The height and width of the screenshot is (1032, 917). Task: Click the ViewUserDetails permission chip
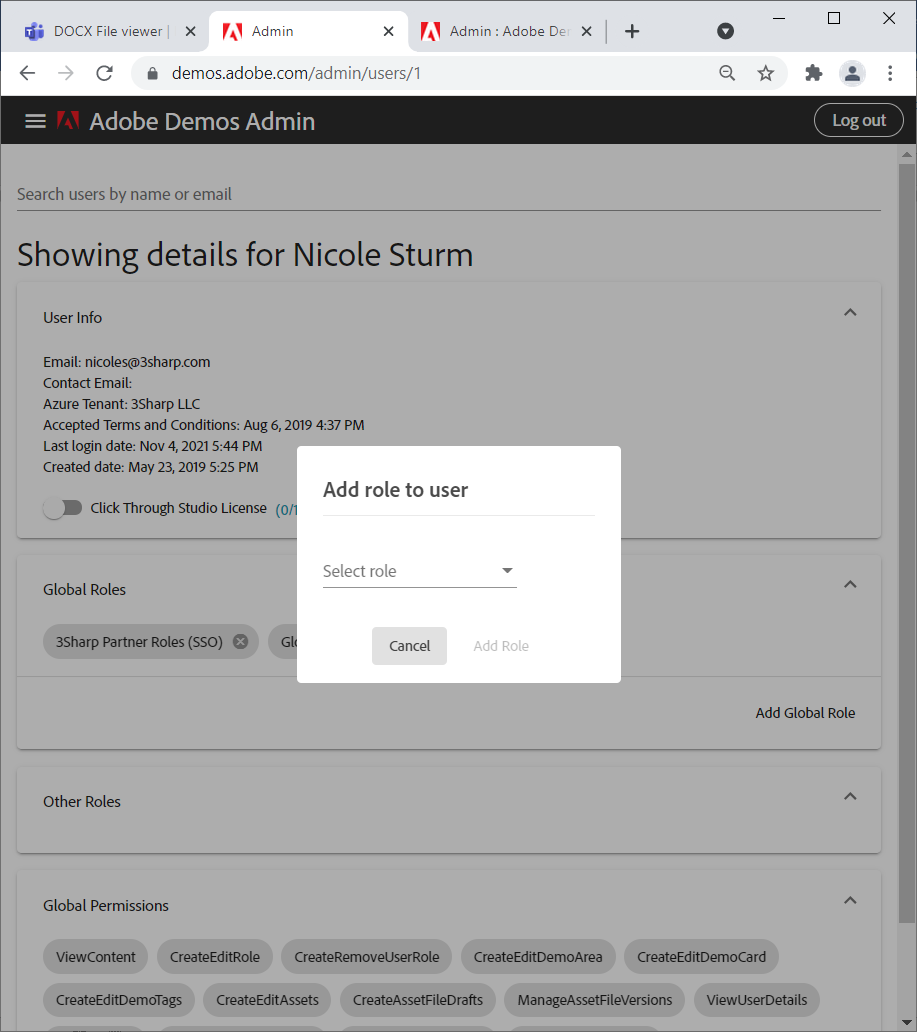coord(756,1000)
